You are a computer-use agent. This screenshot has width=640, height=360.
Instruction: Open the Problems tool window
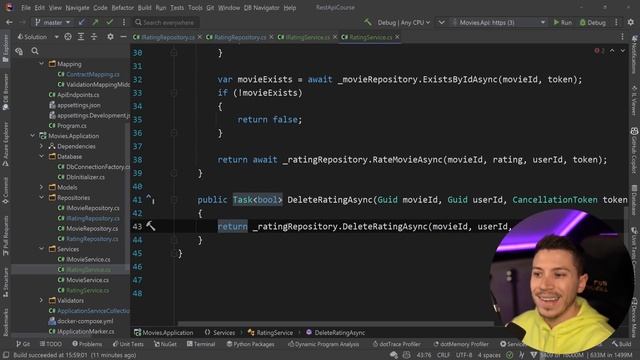coord(87,344)
